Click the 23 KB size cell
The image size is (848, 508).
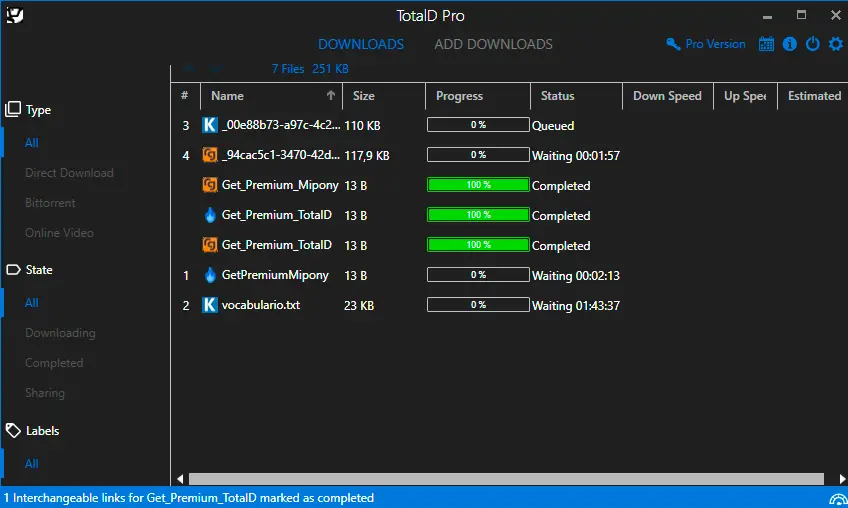coord(359,306)
